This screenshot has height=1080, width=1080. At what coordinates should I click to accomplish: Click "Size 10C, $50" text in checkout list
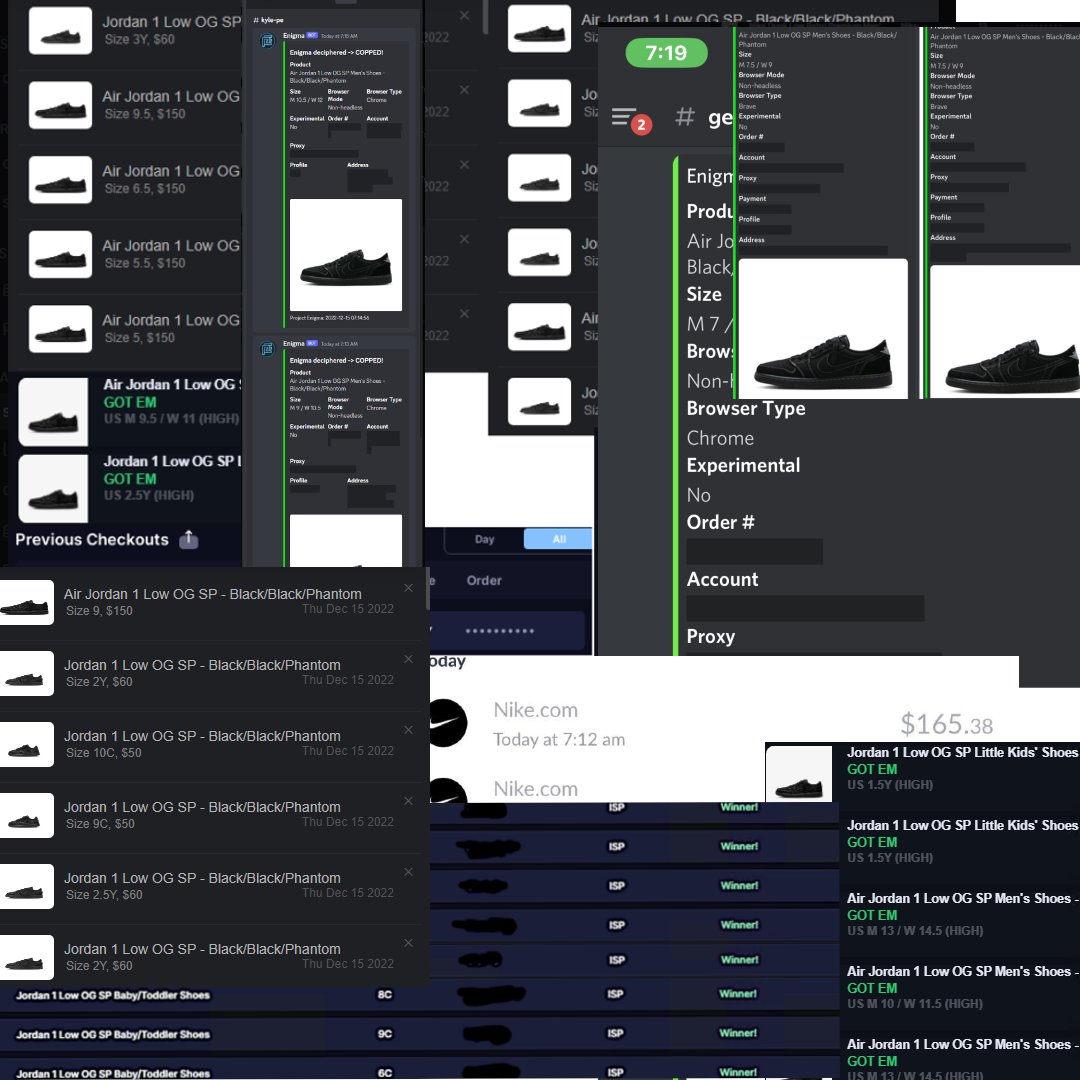click(103, 753)
